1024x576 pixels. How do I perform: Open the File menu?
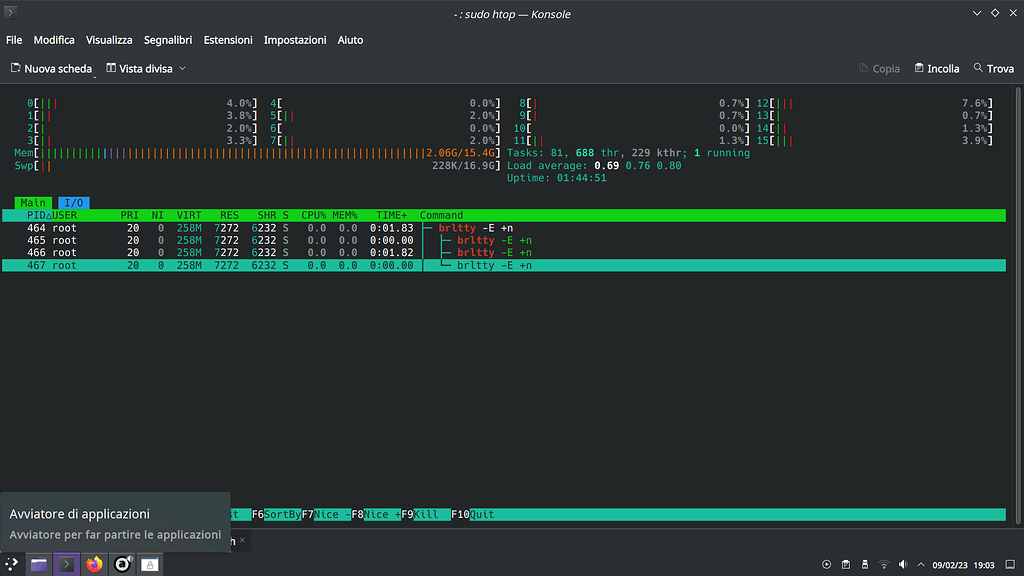click(x=14, y=40)
